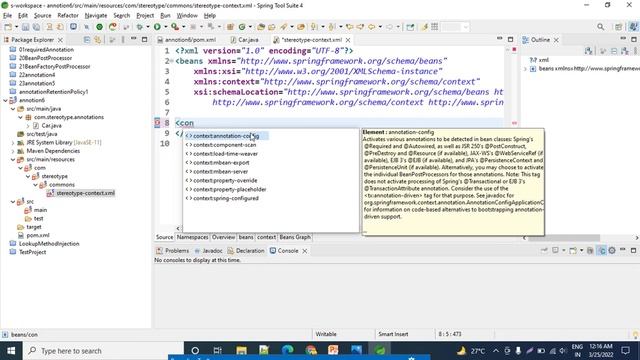640x360 pixels.
Task: Open Chrome from the taskbar
Action: (x=311, y=351)
